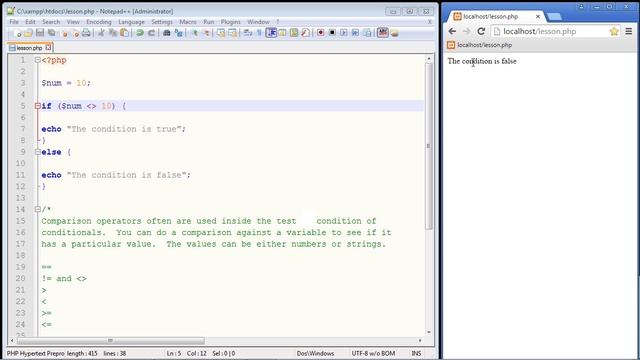640x360 pixels.
Task: Click the Zoom In toolbar icon
Action: click(195, 33)
